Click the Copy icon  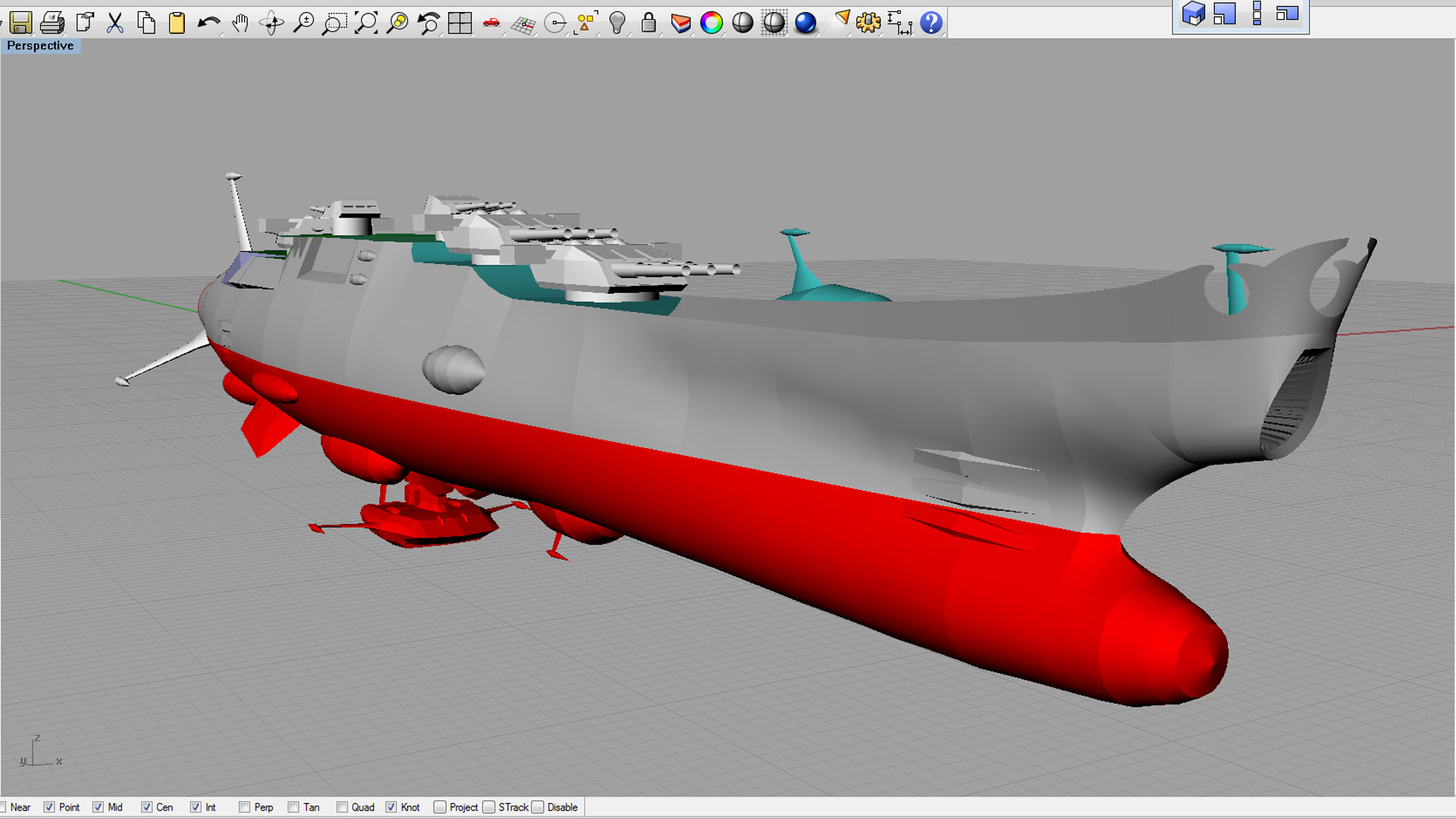146,23
